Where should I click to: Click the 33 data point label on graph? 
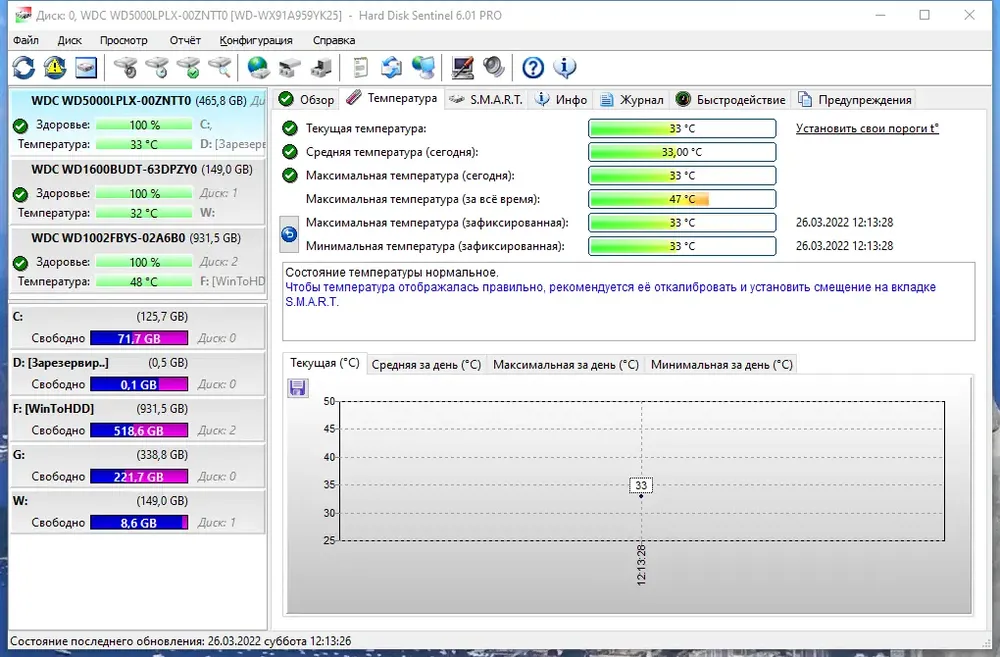tap(641, 485)
